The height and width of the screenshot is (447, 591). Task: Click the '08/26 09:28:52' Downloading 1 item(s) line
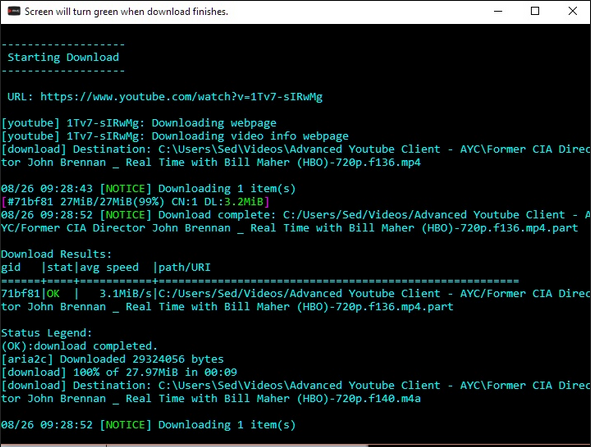(148, 425)
